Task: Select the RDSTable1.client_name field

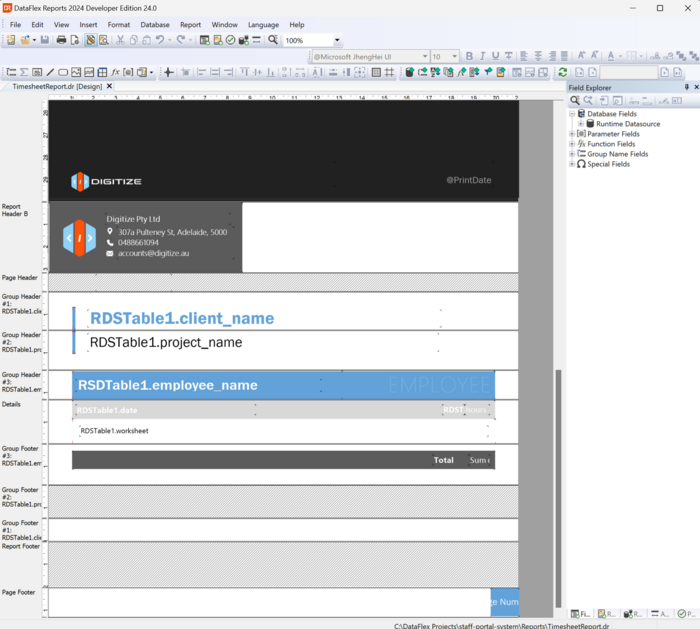Action: 181,318
